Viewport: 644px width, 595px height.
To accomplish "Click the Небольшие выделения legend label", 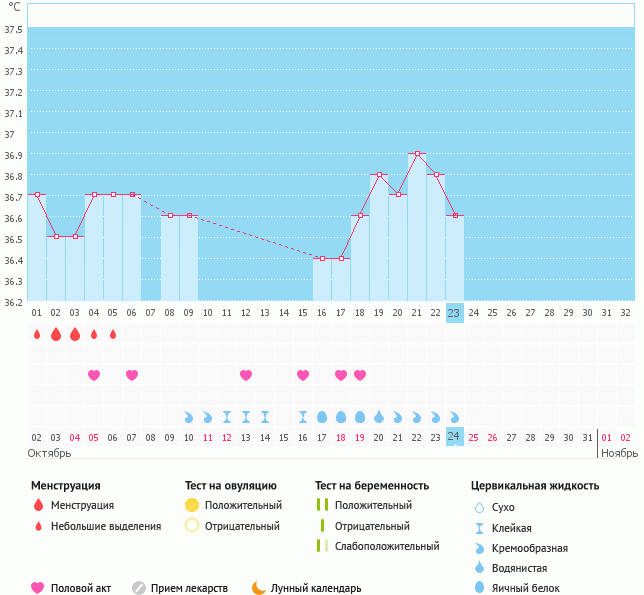I will pyautogui.click(x=105, y=526).
